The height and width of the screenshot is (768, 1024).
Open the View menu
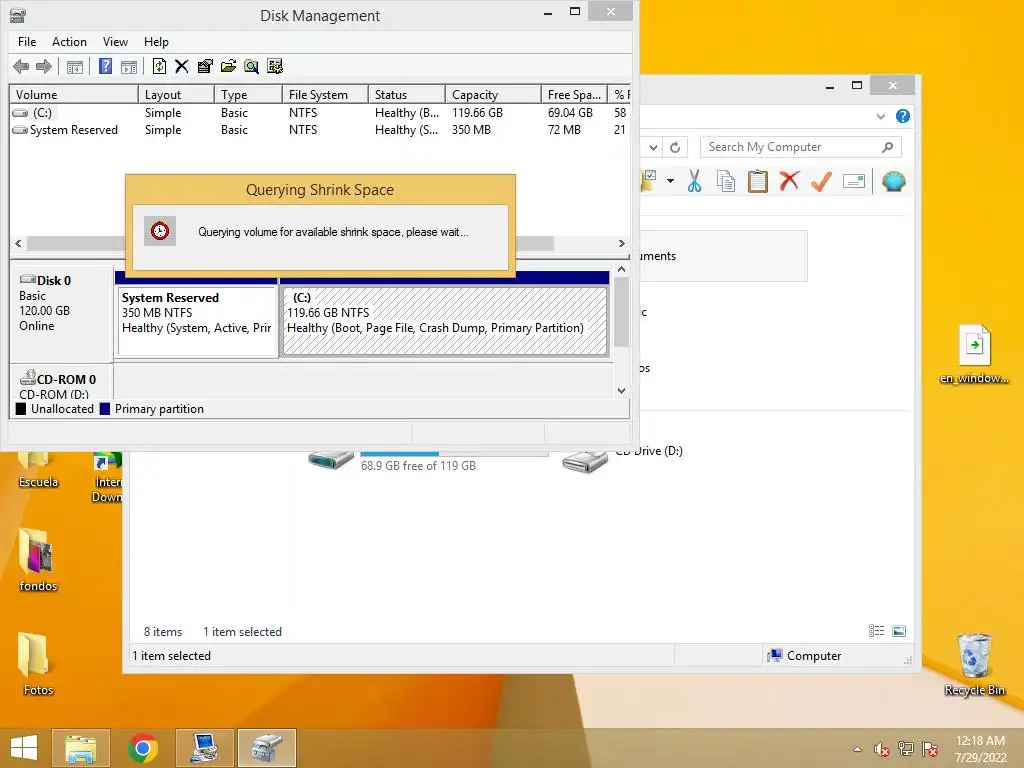coord(115,42)
